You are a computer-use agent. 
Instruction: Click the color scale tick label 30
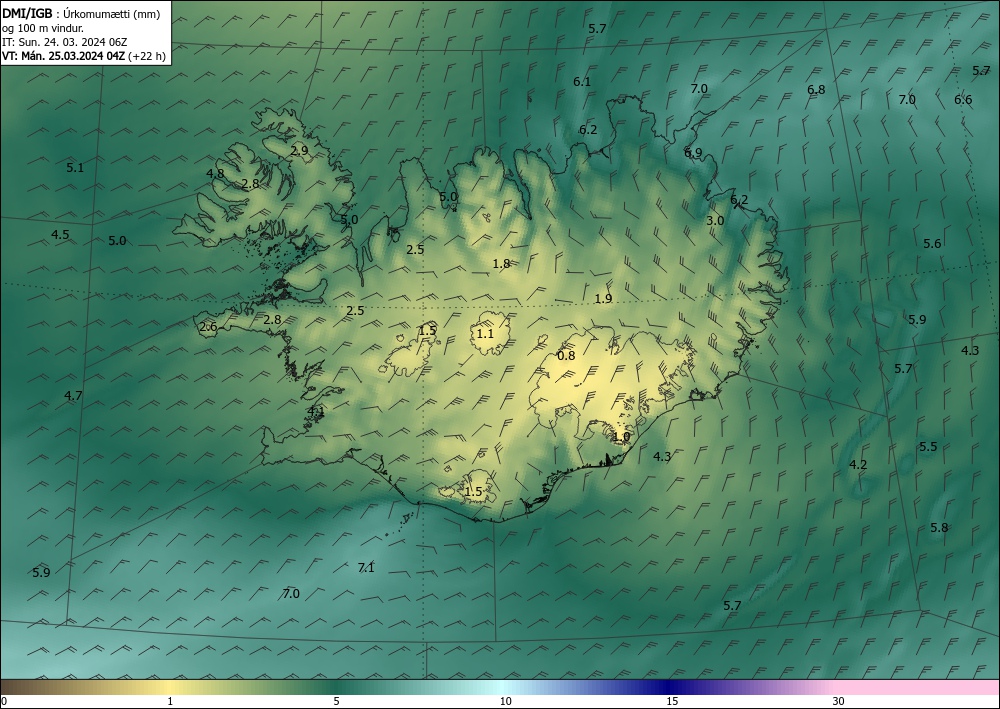839,701
